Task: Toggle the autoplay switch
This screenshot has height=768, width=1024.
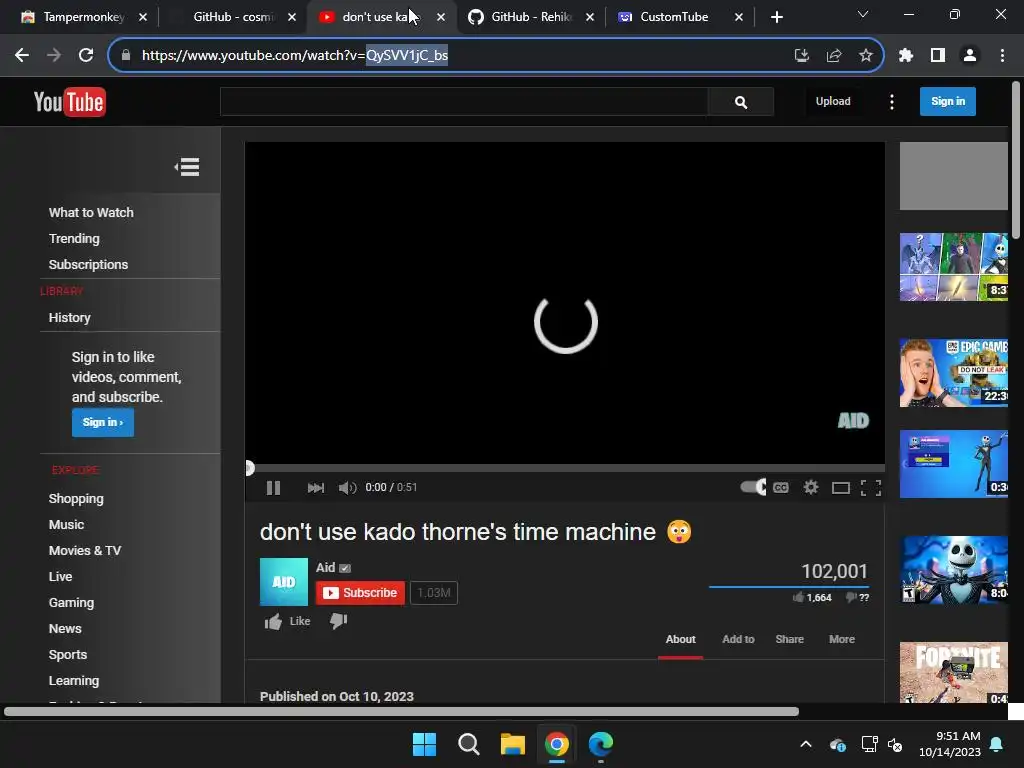Action: [753, 487]
